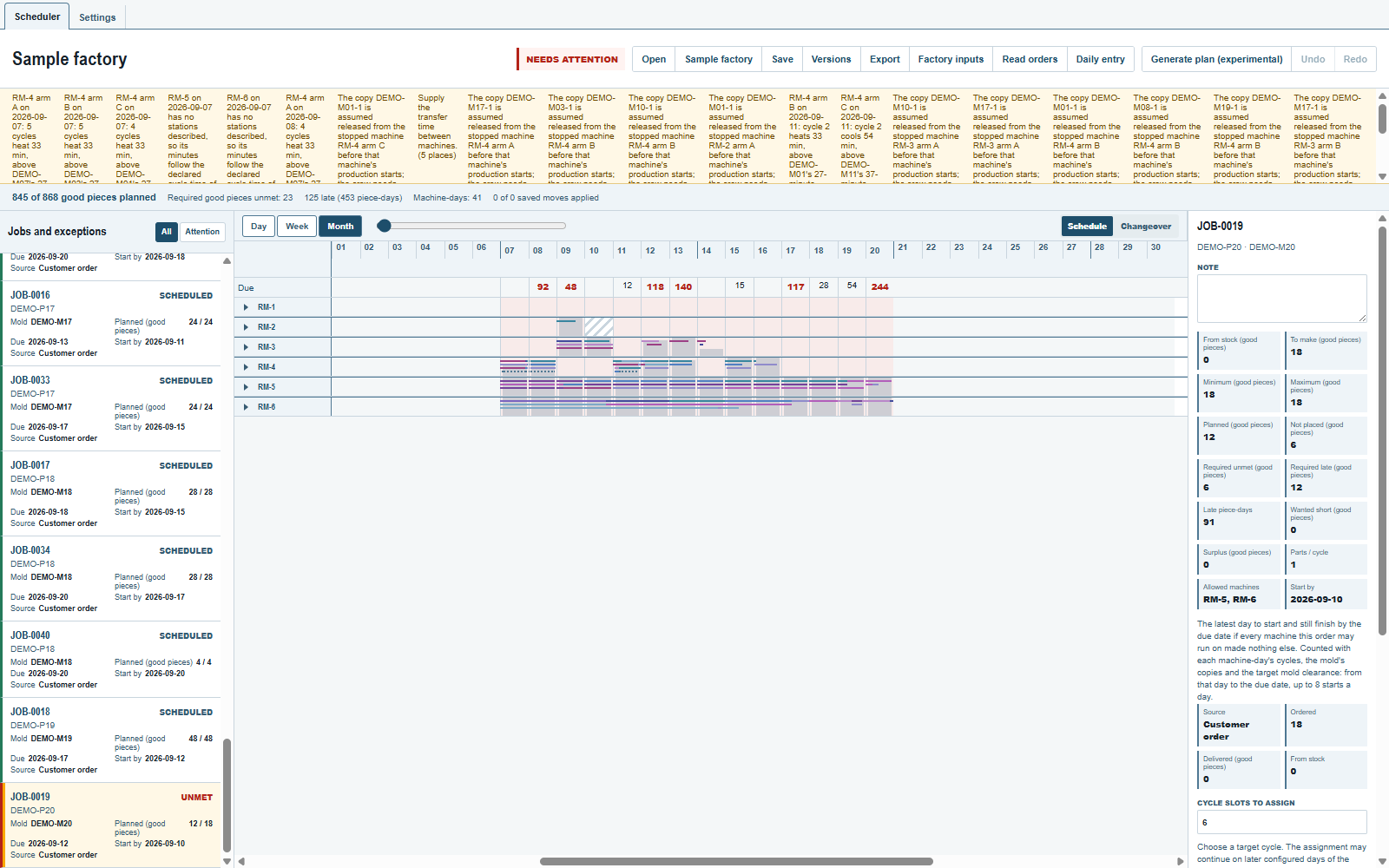The width and height of the screenshot is (1389, 868).
Task: Select the Day view
Action: tap(259, 227)
